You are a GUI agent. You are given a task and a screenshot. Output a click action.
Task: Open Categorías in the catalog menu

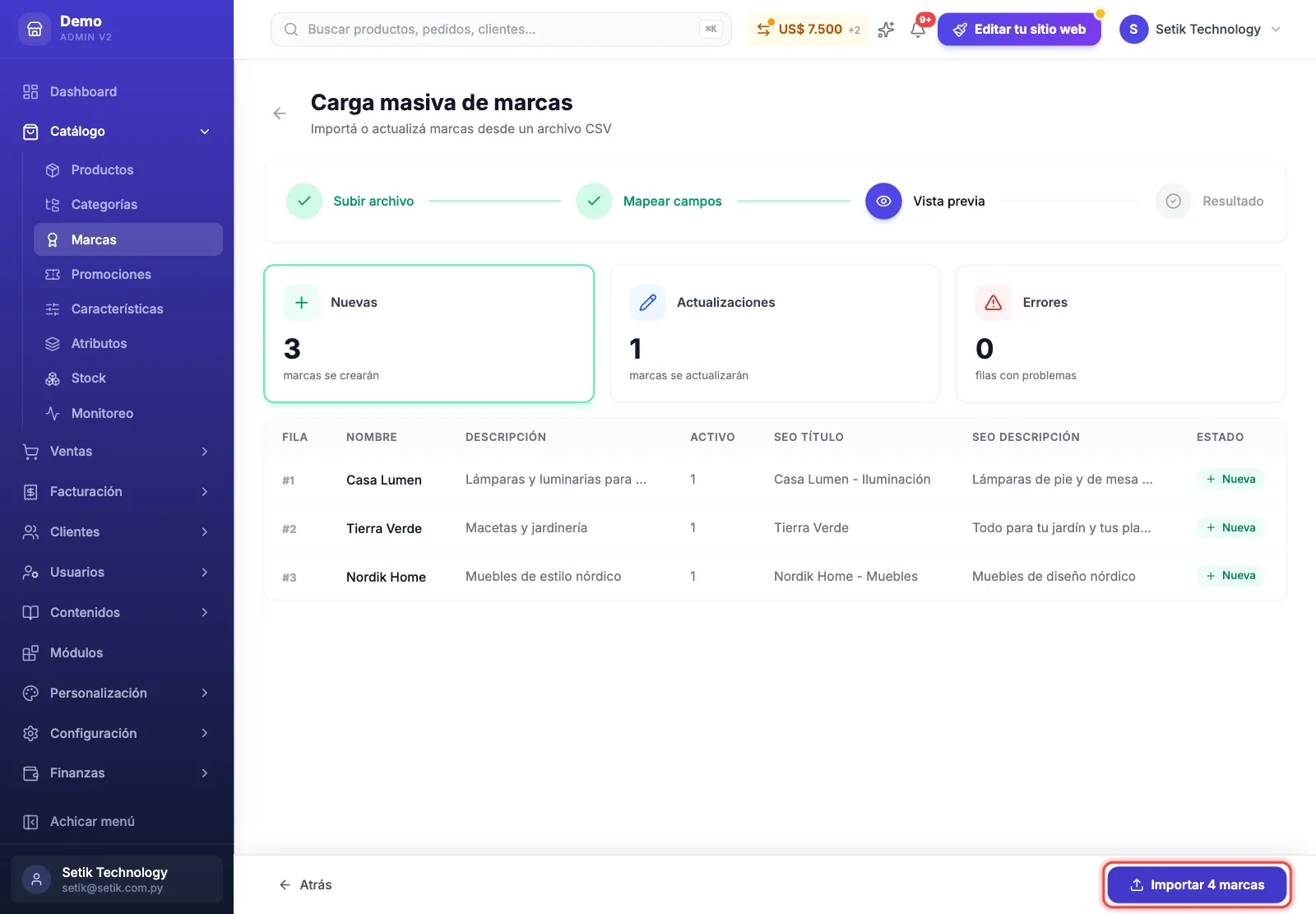[128, 205]
